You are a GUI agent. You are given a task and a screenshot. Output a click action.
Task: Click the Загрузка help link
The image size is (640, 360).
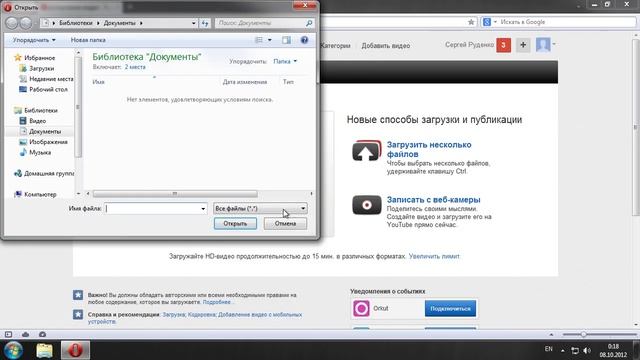click(x=174, y=315)
